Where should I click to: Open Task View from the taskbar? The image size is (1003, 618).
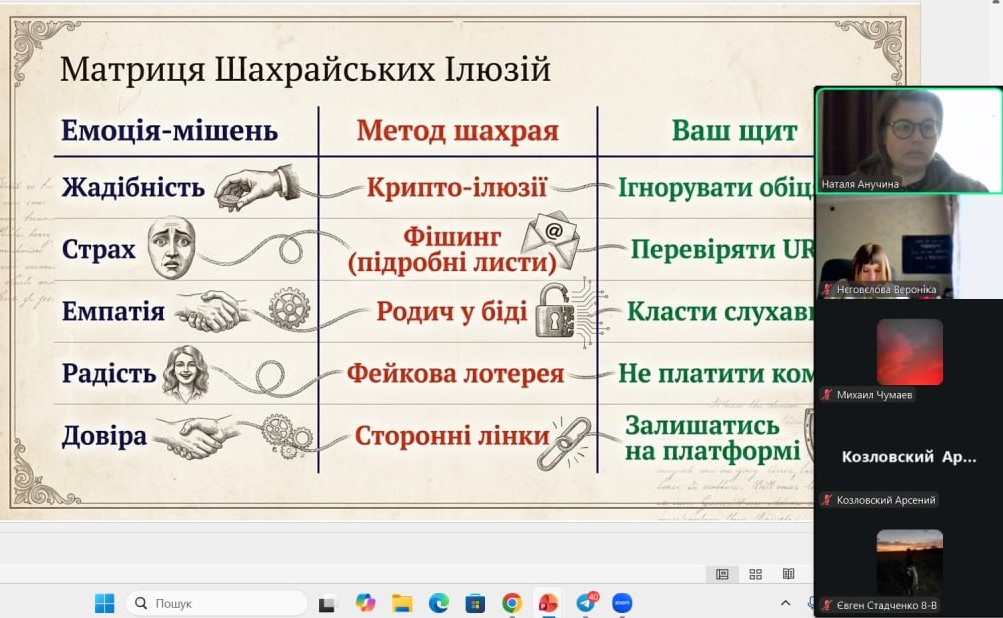tap(327, 603)
